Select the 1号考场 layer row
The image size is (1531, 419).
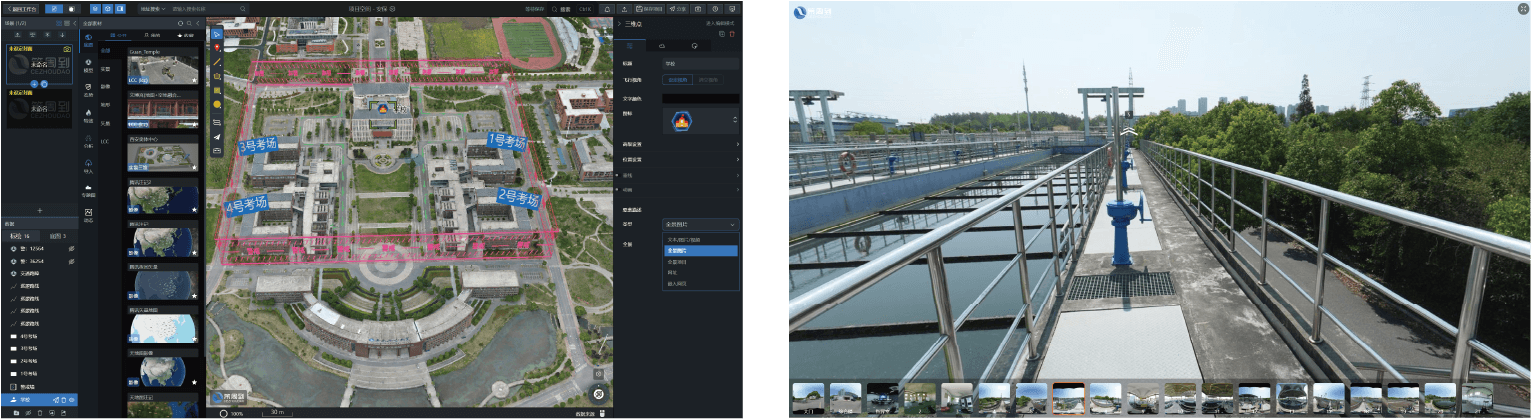[39, 373]
